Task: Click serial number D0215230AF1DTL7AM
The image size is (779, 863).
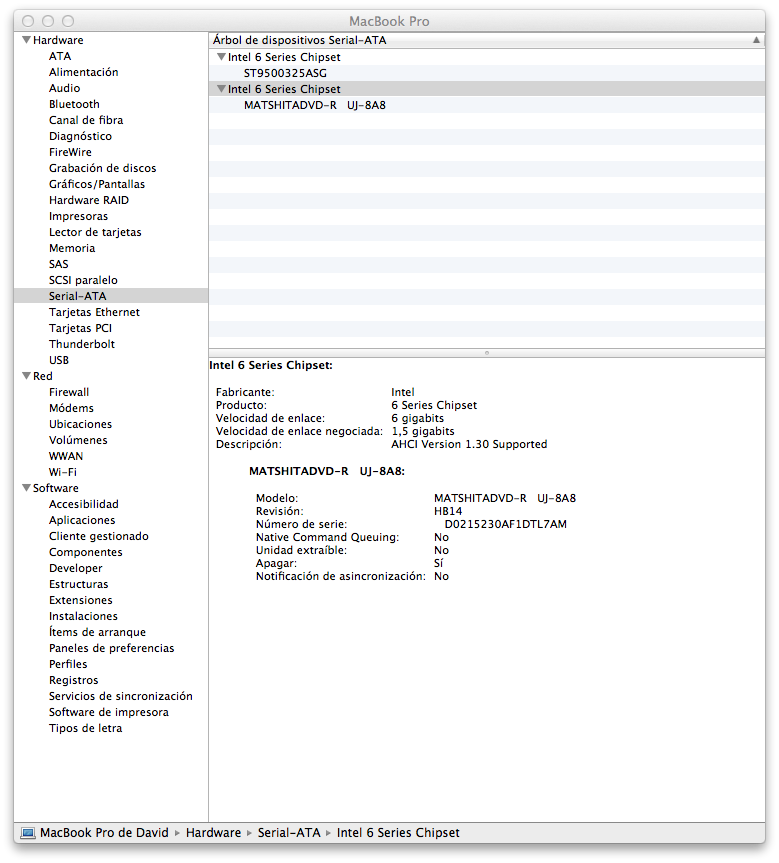Action: click(505, 524)
